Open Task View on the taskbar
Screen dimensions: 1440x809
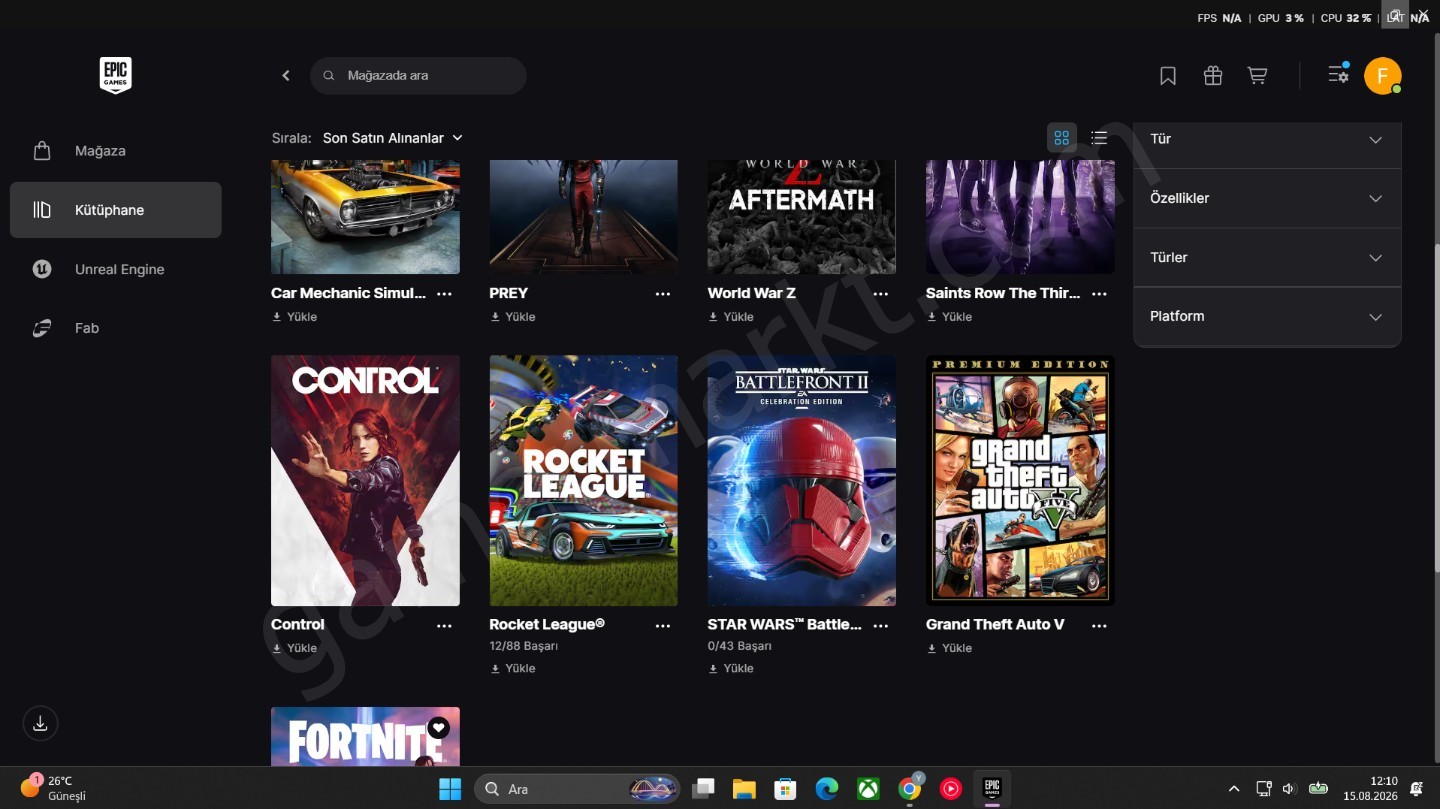tap(703, 789)
